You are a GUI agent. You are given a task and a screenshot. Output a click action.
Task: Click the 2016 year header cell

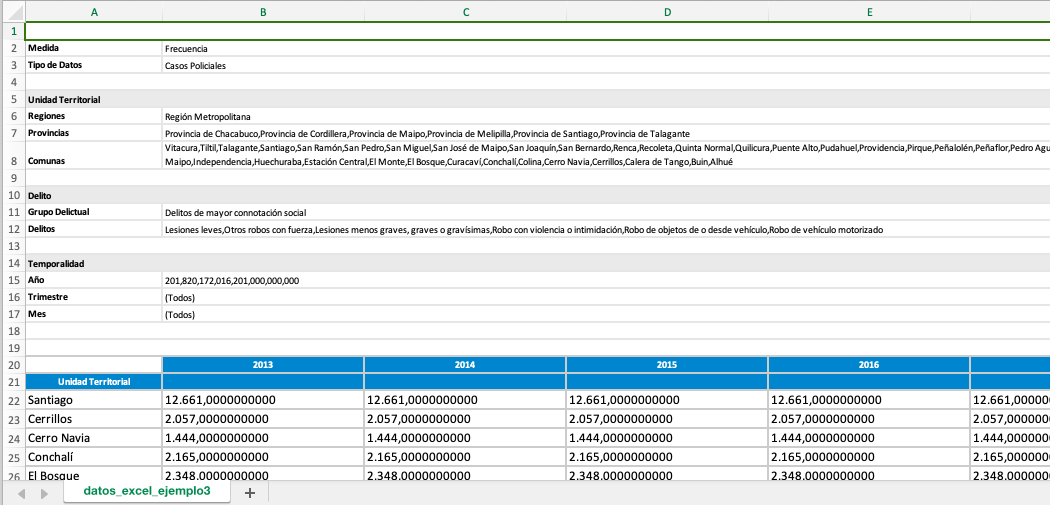pos(869,365)
